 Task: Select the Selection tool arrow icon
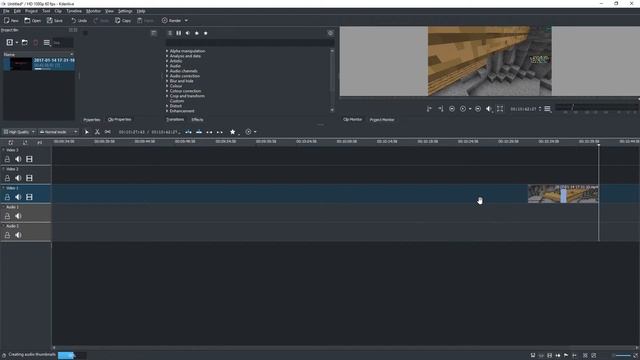pyautogui.click(x=87, y=132)
